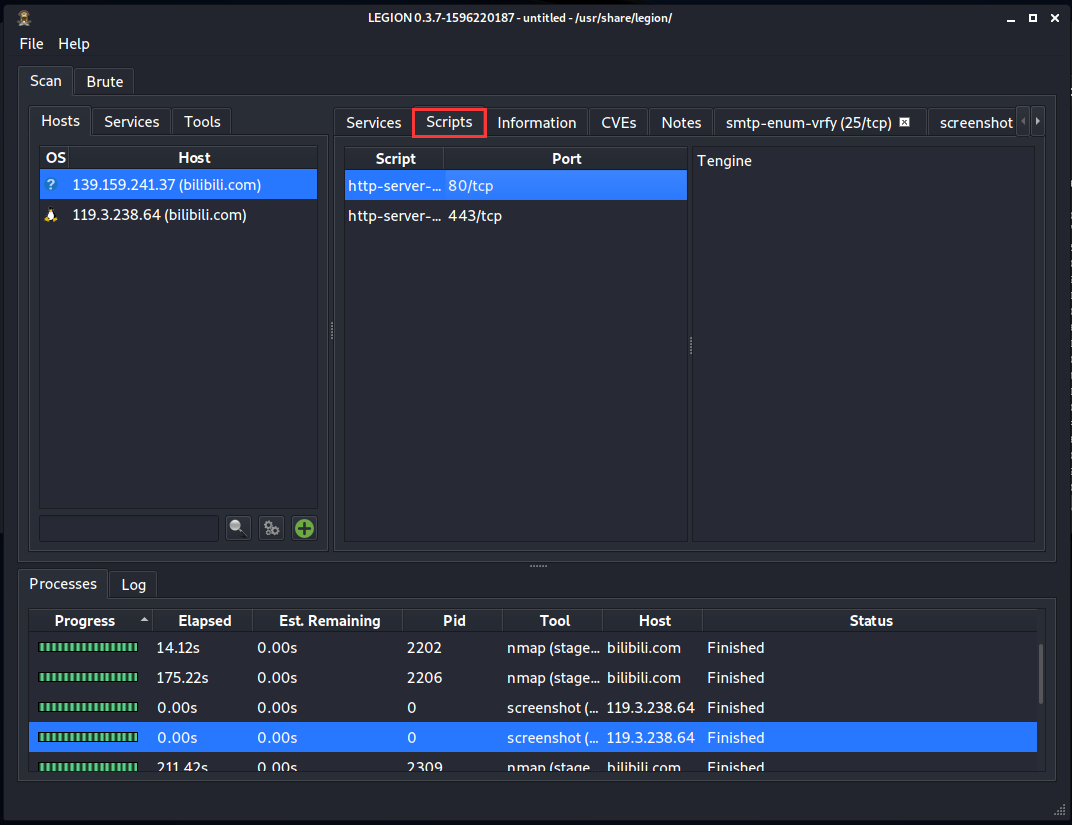The image size is (1072, 825).
Task: Close the smtp-enum-vrfy (25/tcp) tab
Action: coord(904,122)
